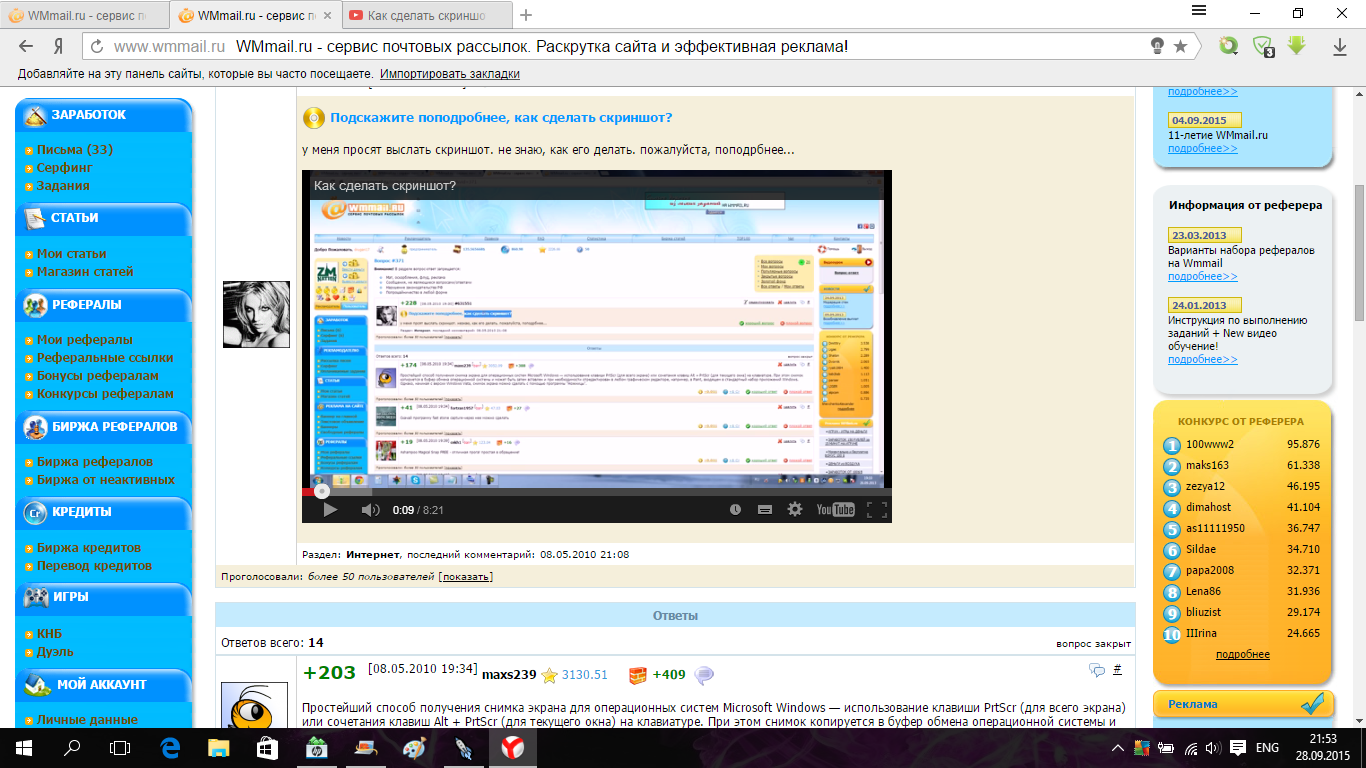Open 'подробнее>>' under 11-летие WMmail.ru
The image size is (1366, 768).
pyautogui.click(x=1202, y=148)
